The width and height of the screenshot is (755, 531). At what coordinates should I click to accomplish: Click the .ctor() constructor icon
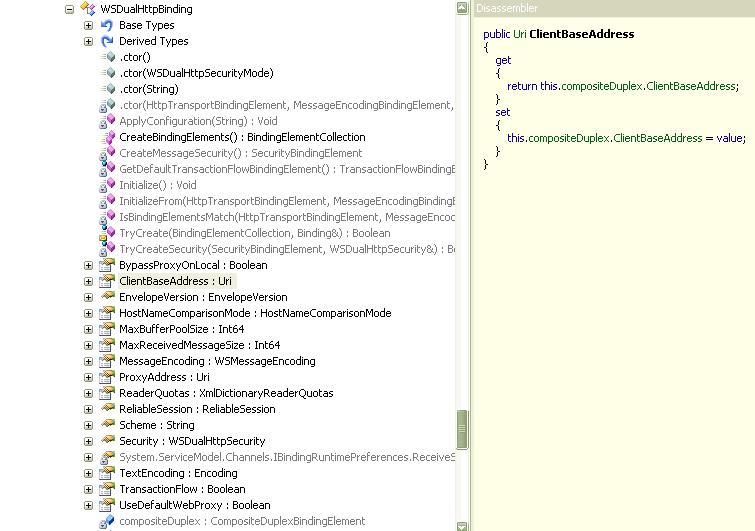(x=109, y=57)
